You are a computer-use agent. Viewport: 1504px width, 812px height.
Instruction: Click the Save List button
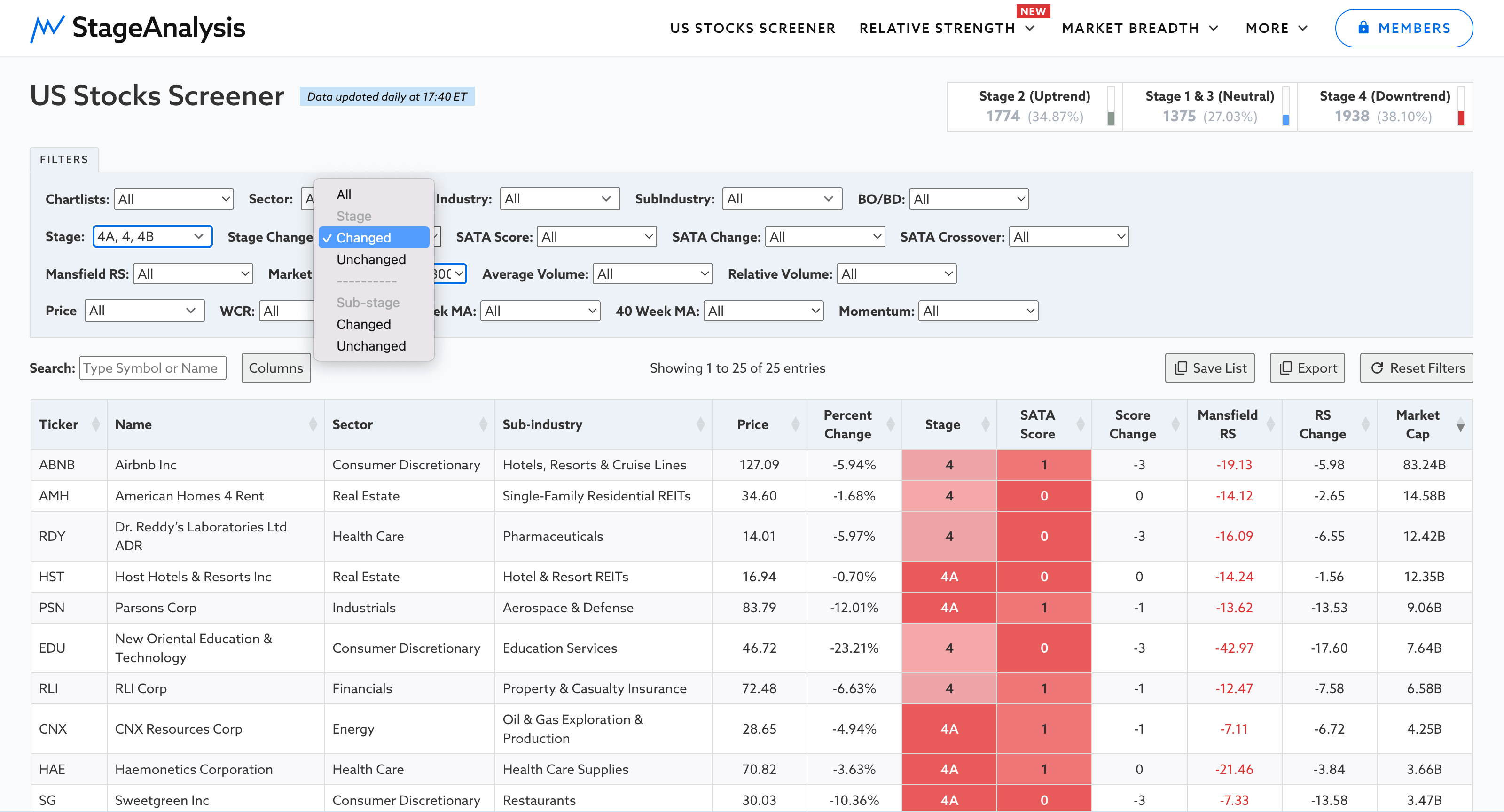1210,368
